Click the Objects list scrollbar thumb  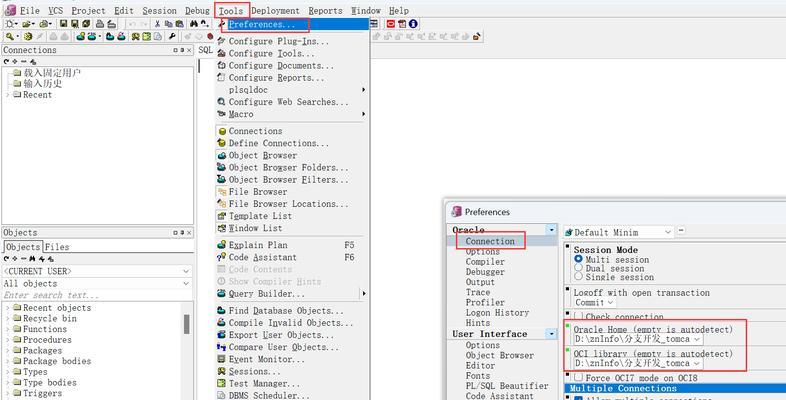tap(186, 324)
